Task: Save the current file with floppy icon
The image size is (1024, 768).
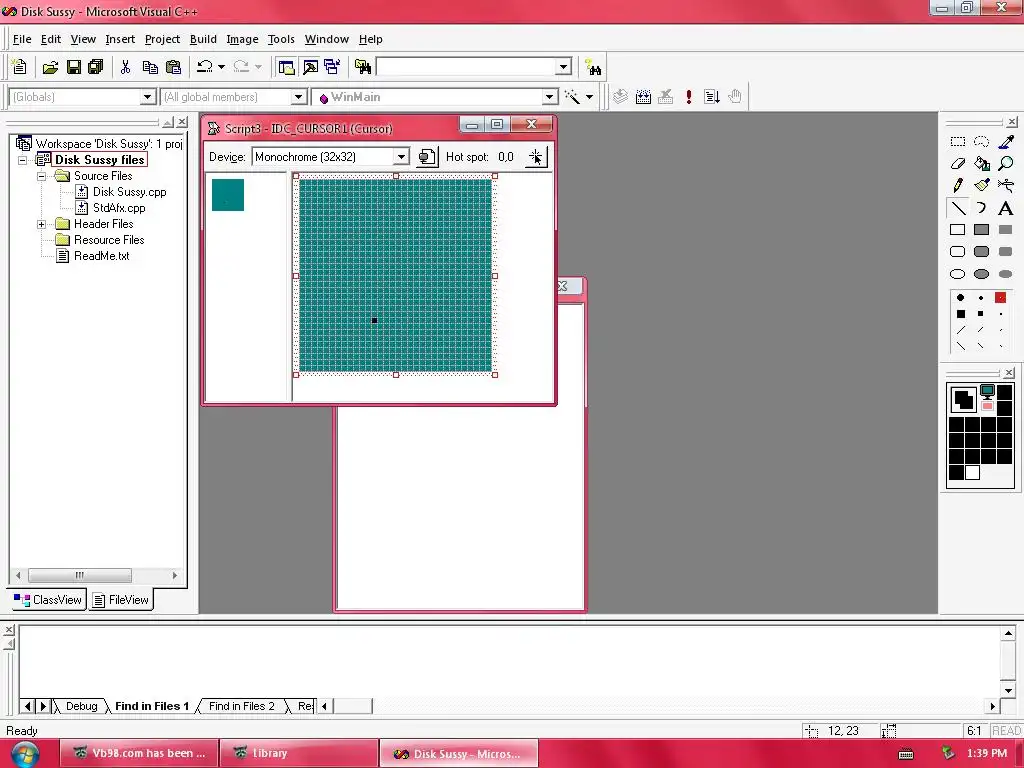Action: click(74, 67)
